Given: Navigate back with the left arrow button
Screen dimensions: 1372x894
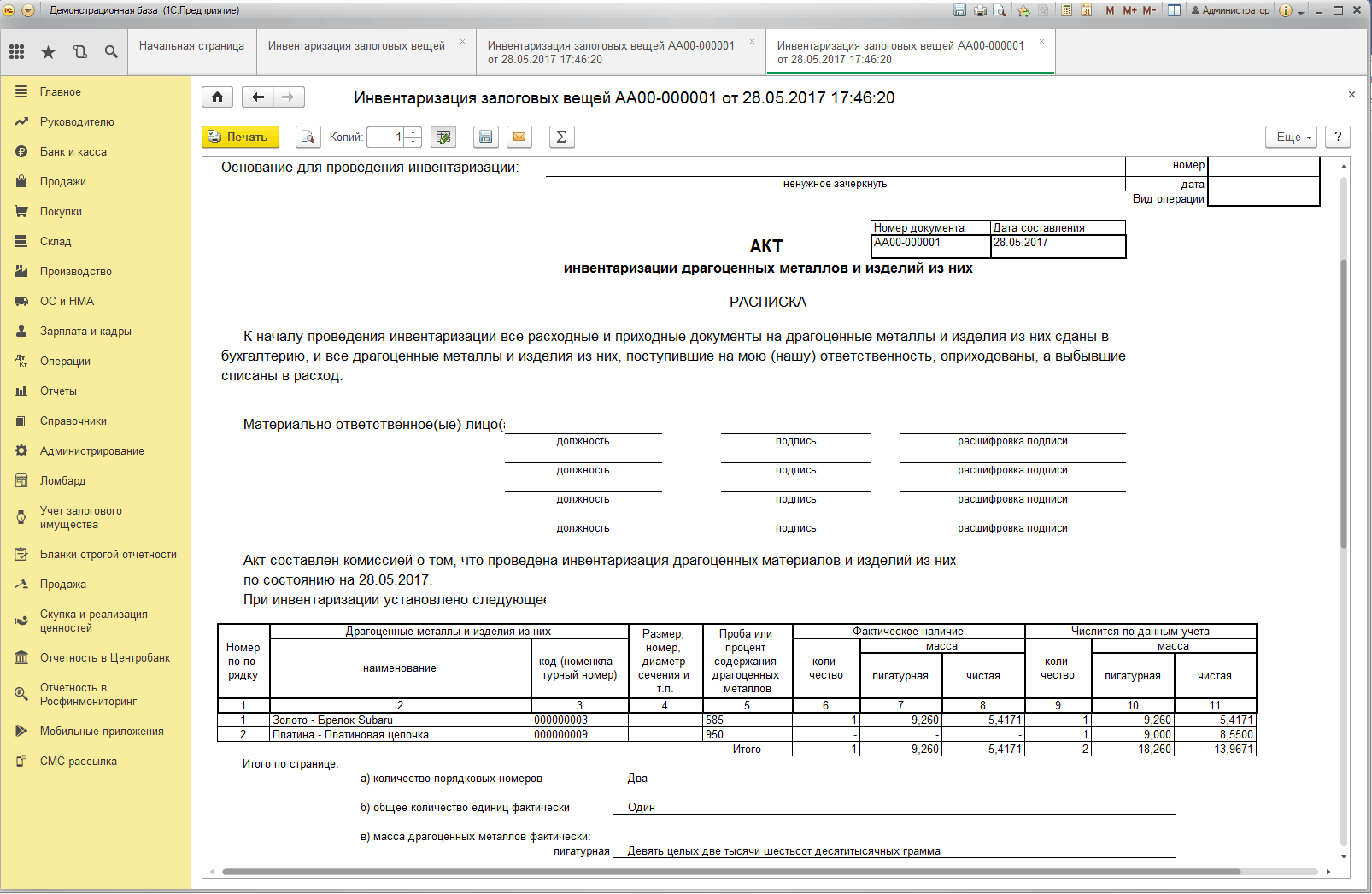Looking at the screenshot, I should tap(258, 97).
